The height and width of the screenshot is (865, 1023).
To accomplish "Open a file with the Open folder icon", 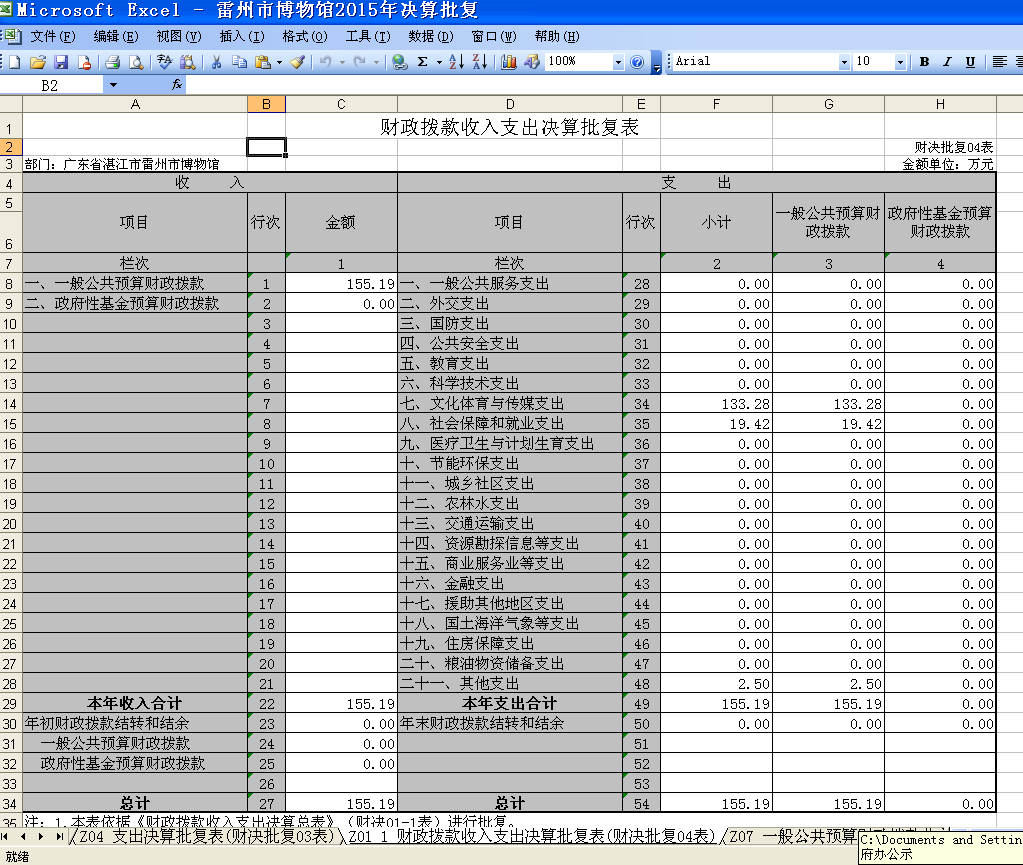I will [38, 62].
